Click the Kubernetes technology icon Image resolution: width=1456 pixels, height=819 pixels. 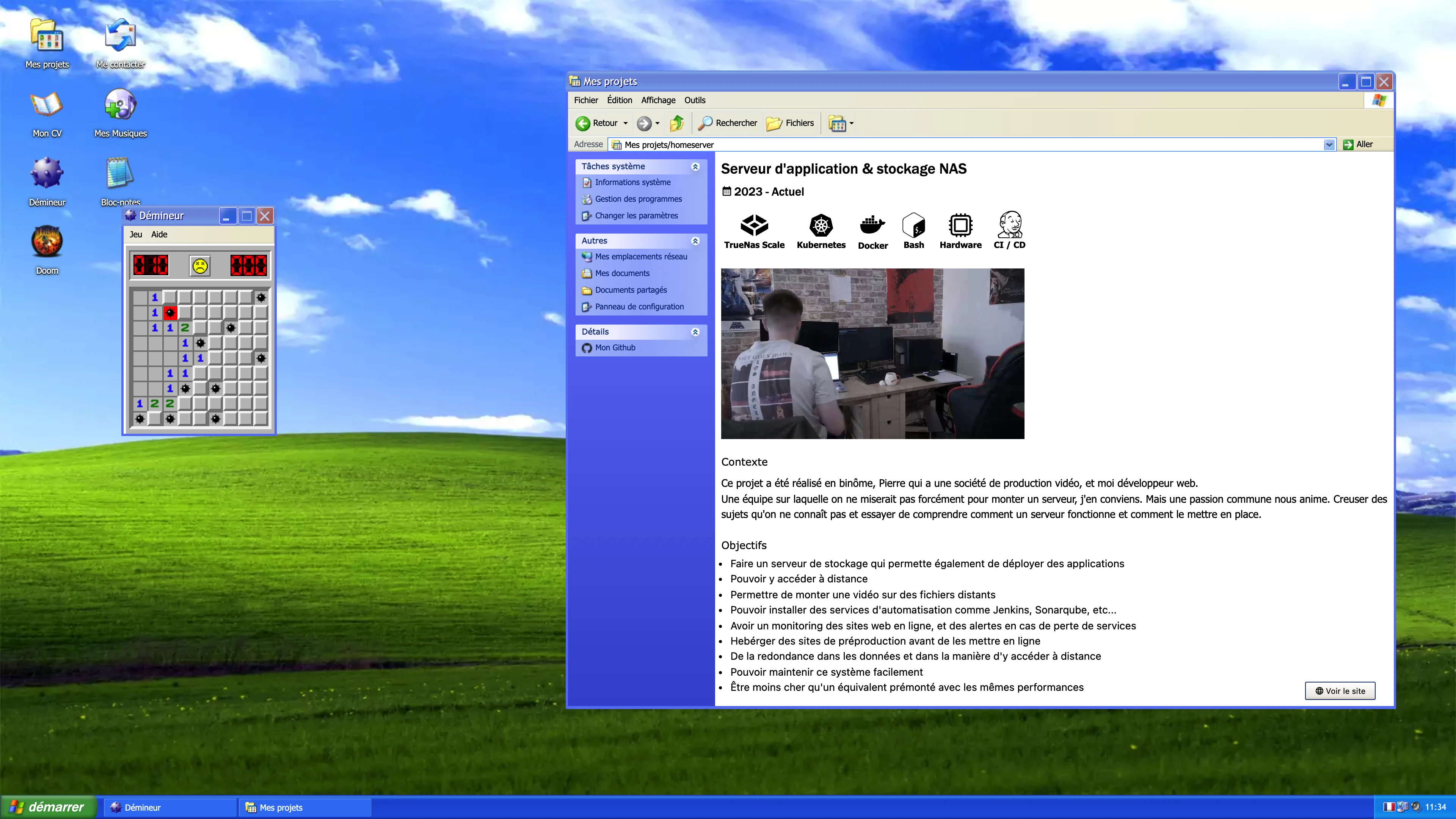pos(821,226)
